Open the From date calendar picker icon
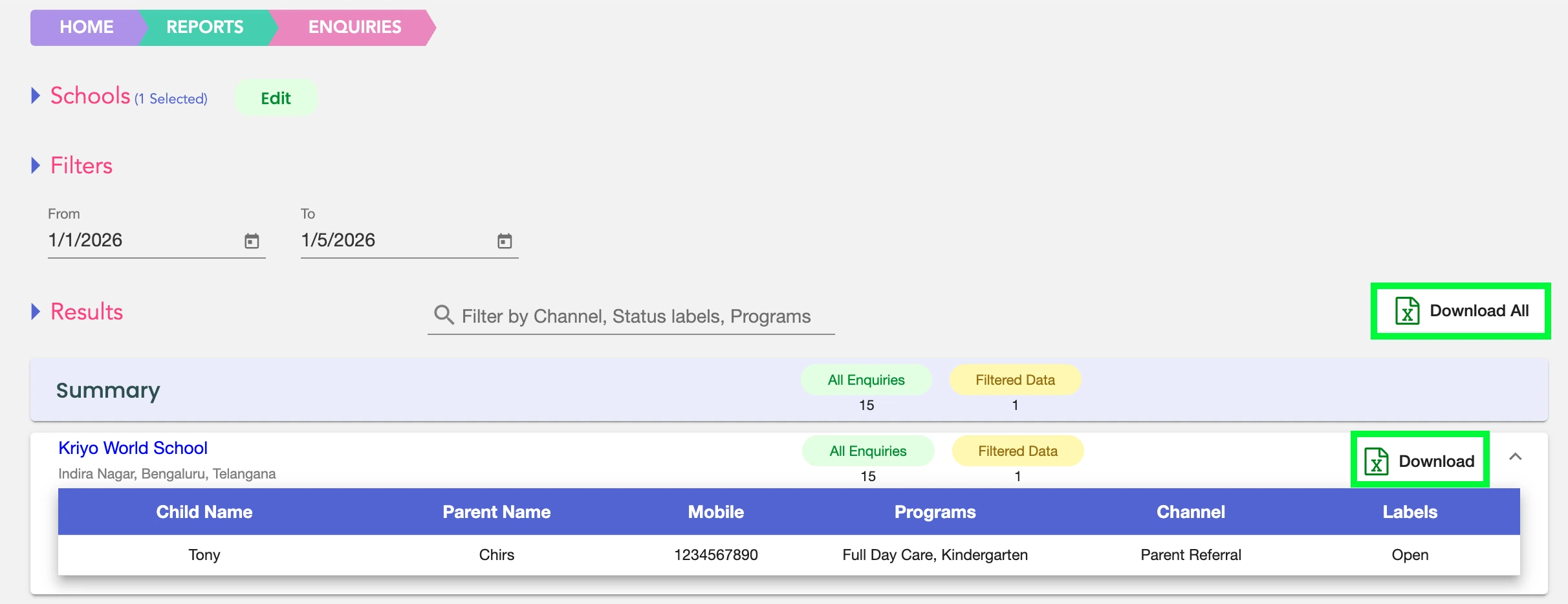The width and height of the screenshot is (1568, 604). [x=252, y=241]
